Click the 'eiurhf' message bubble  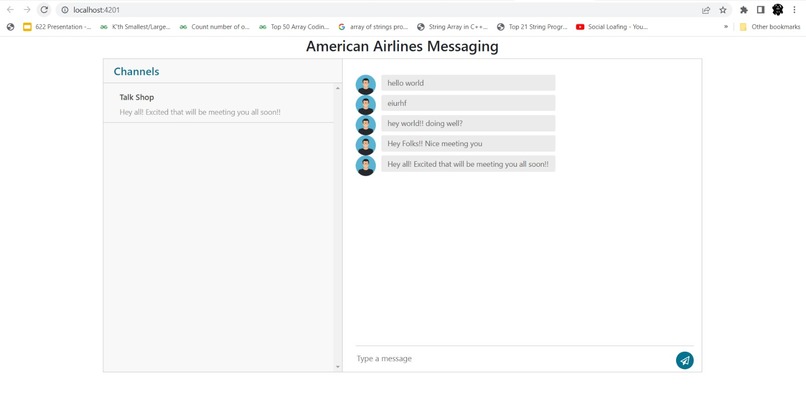click(x=468, y=103)
